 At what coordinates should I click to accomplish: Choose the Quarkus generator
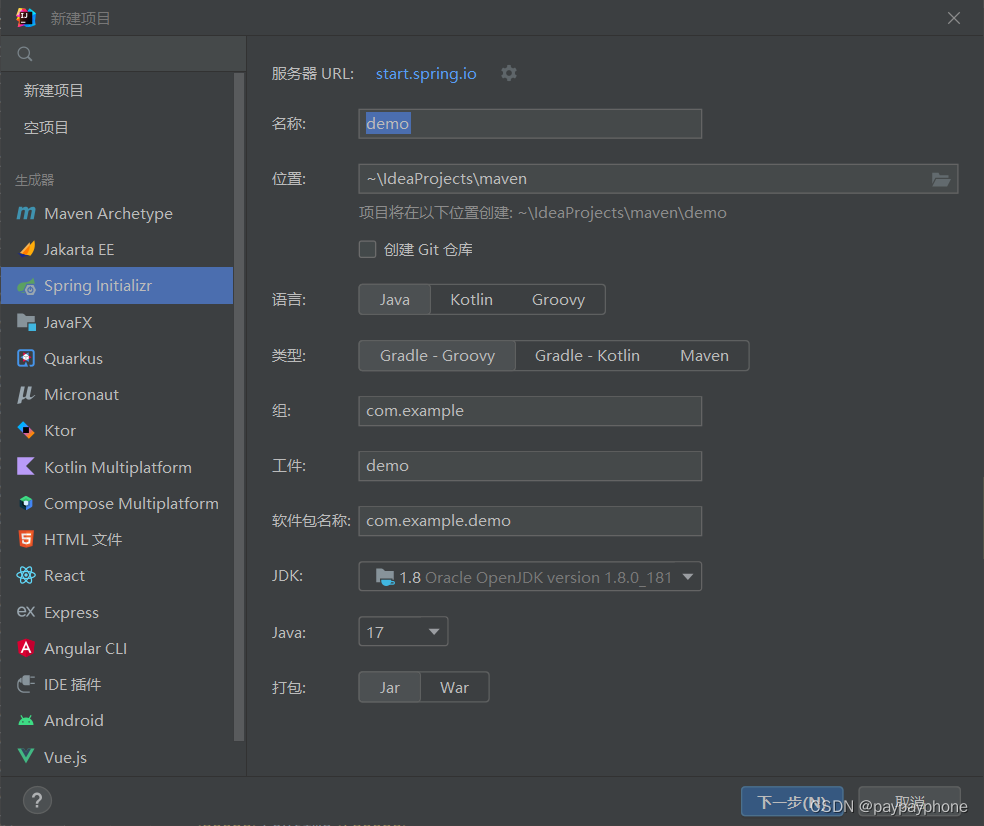(75, 358)
